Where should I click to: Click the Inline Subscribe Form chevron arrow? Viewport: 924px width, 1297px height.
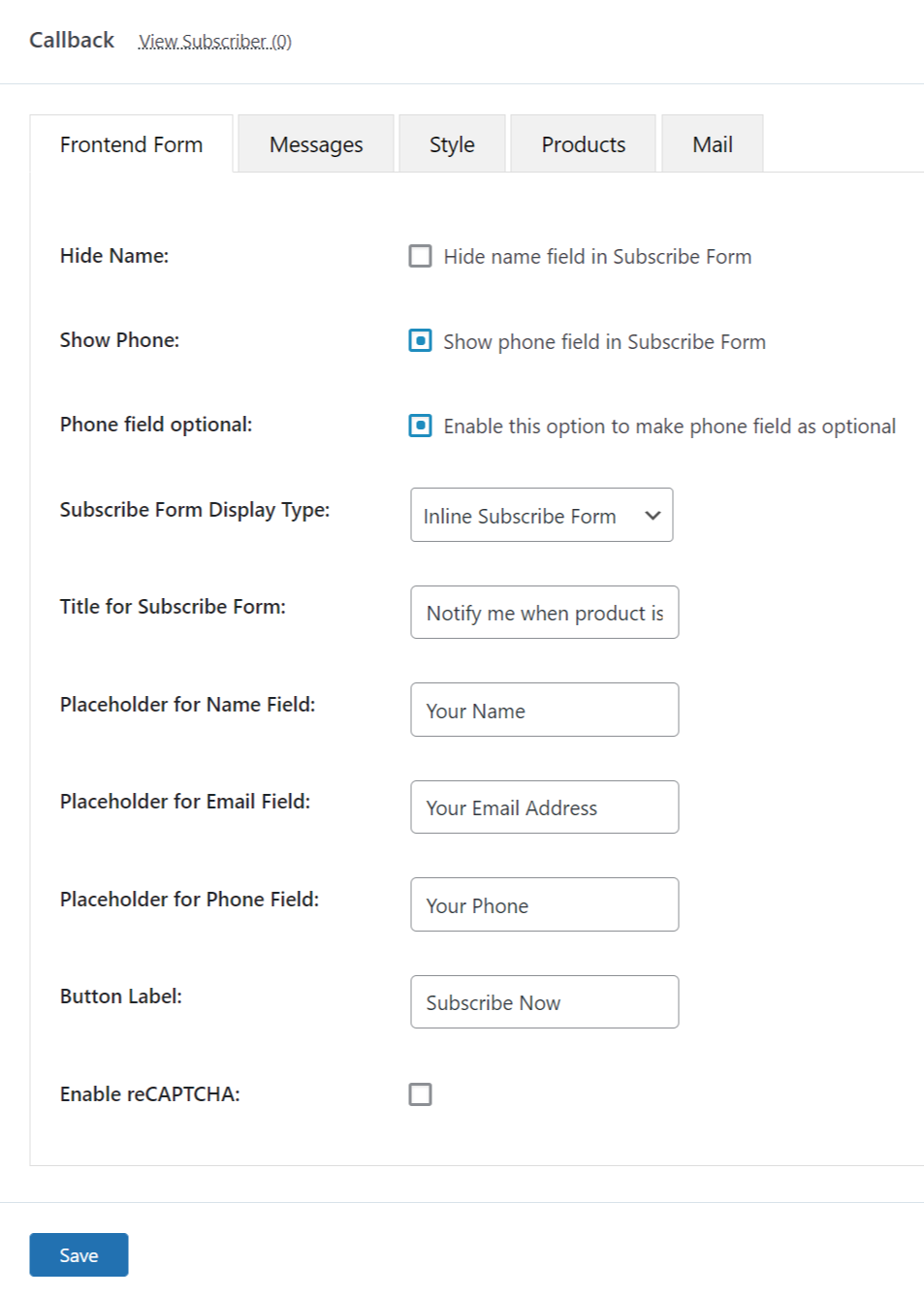(x=653, y=516)
